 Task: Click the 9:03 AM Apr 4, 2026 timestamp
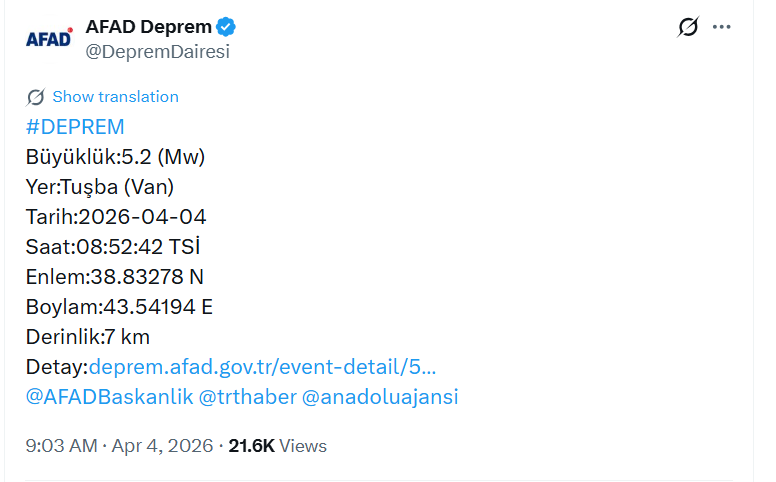[119, 446]
